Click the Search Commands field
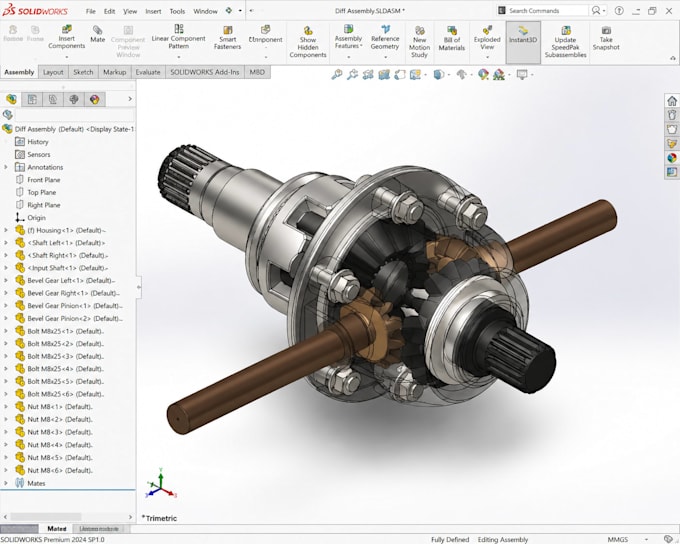Viewport: 680px width, 544px height. 547,10
